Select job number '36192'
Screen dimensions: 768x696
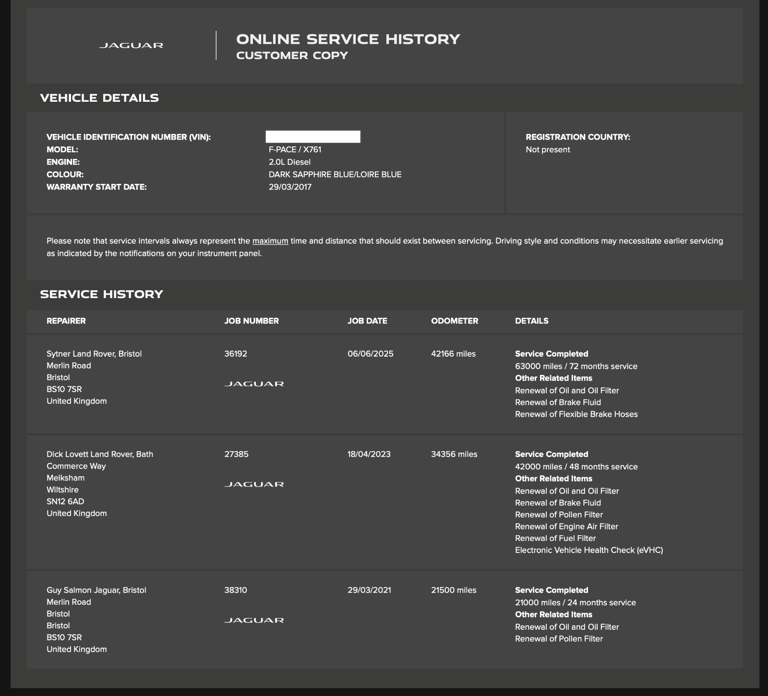point(236,354)
